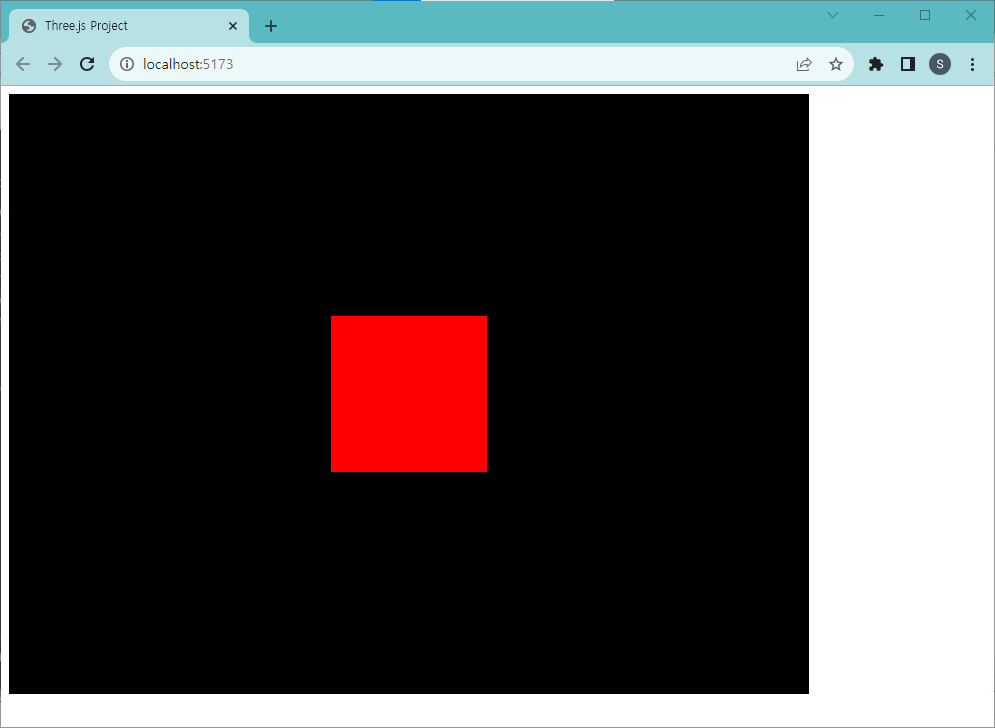Open Chrome three-dot menu

tap(972, 64)
